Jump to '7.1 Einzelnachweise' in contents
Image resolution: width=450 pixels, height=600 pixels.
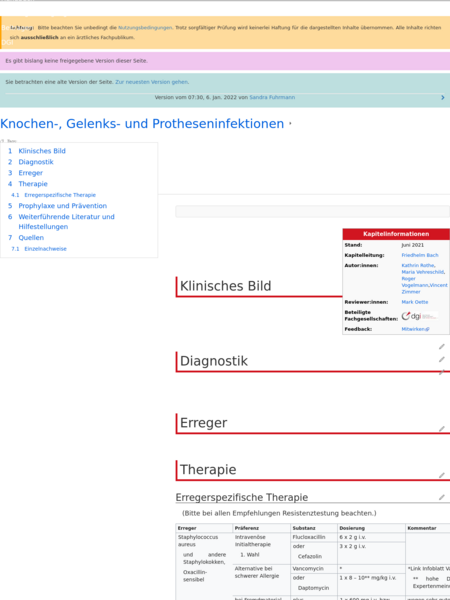point(39,249)
